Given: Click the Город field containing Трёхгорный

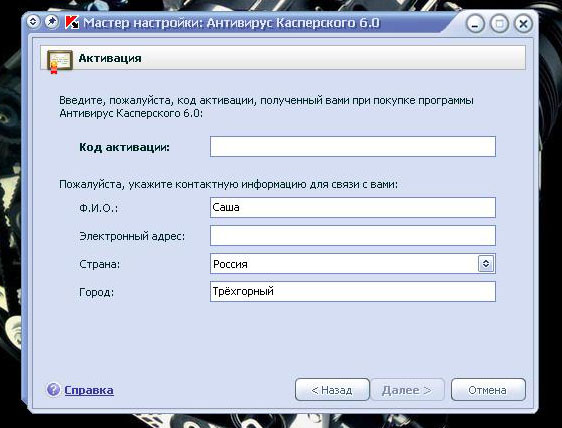Looking at the screenshot, I should pyautogui.click(x=353, y=291).
